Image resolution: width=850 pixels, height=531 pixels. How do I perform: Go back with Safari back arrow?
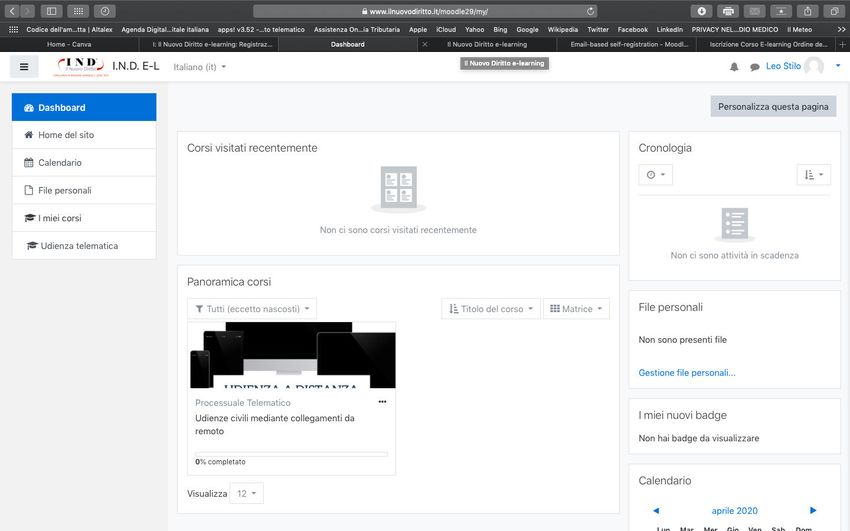pos(12,11)
